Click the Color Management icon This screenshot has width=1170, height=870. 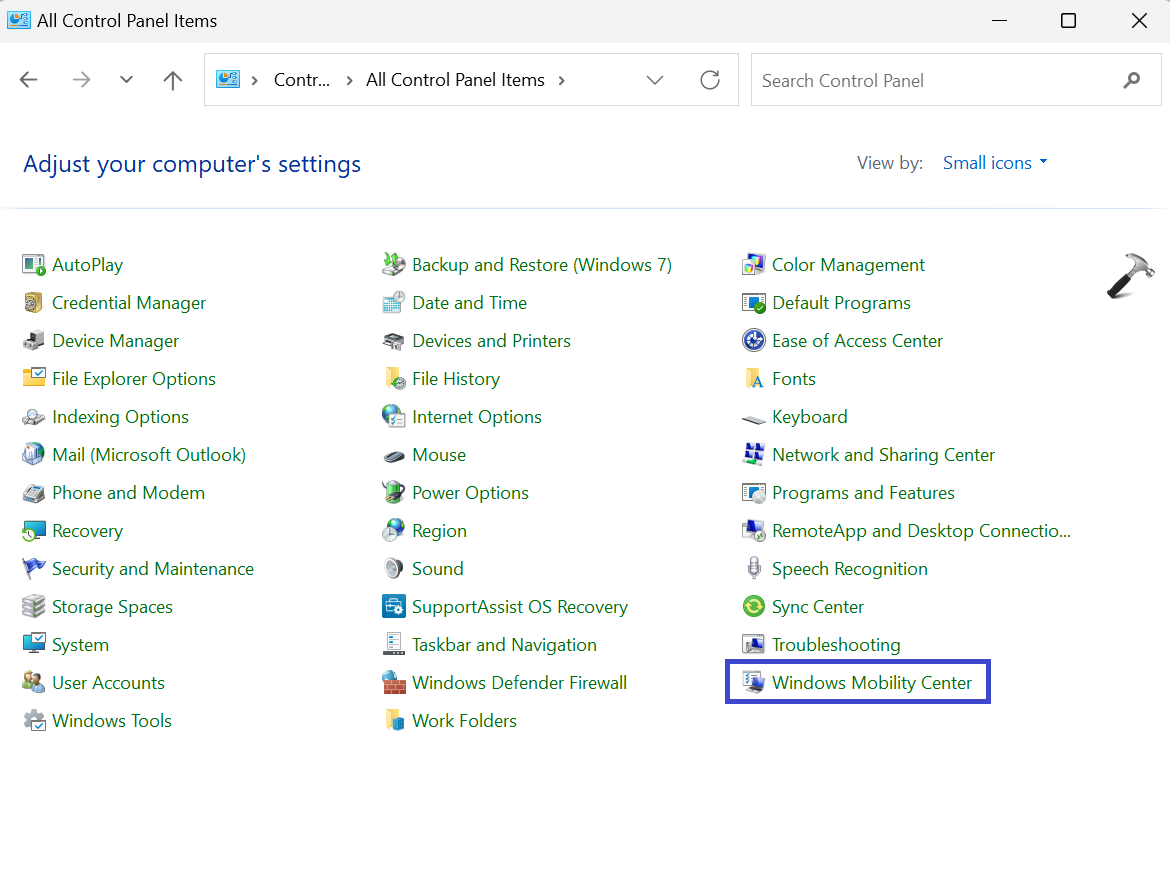(x=753, y=265)
